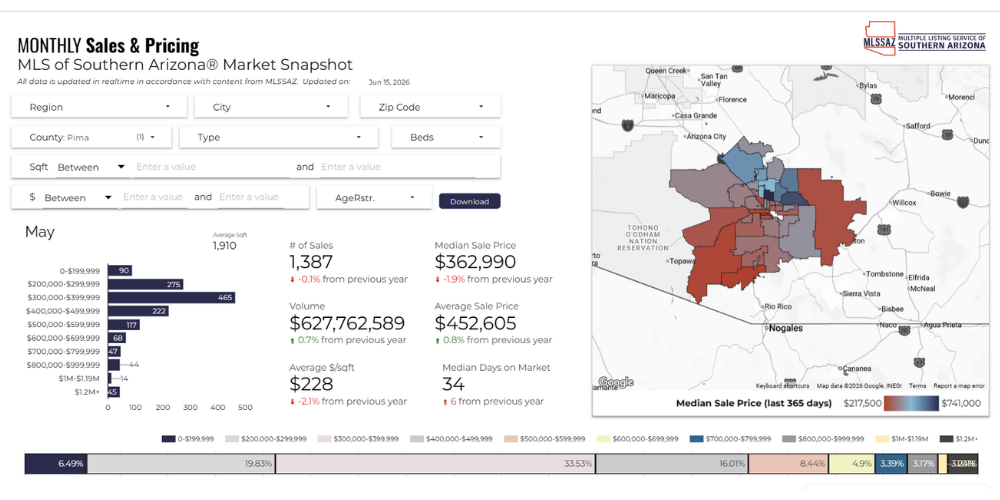The image size is (1000, 500).
Task: Open the Beds filter dropdown
Action: [446, 137]
